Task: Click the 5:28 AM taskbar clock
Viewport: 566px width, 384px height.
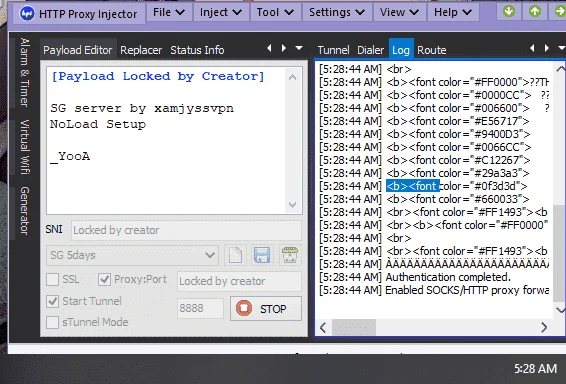Action: pos(535,368)
